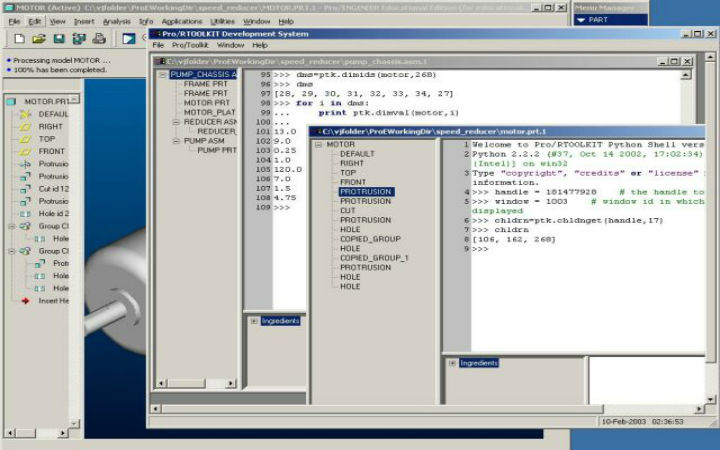Screen dimensions: 720x450
Task: Select the highlighted PROTRUSION in motor.prt.1 tree
Action: [366, 191]
